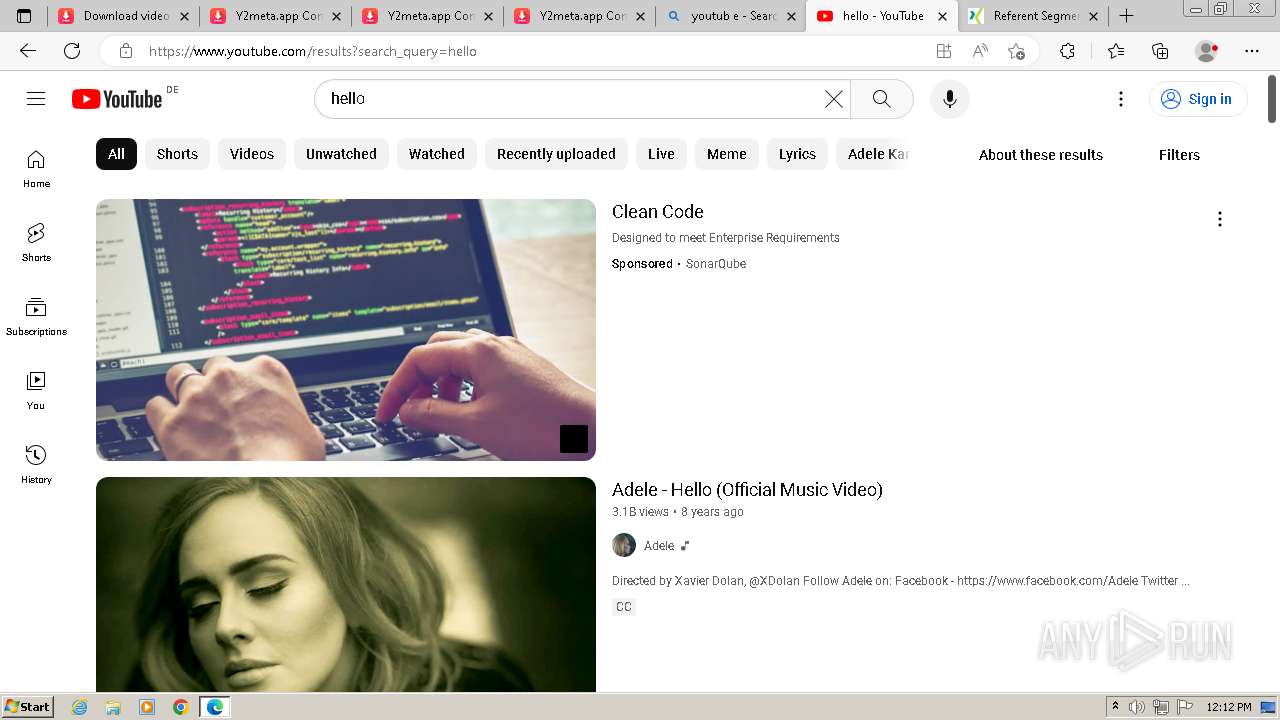Click the browser back arrow
The image size is (1280, 720).
pos(27,51)
